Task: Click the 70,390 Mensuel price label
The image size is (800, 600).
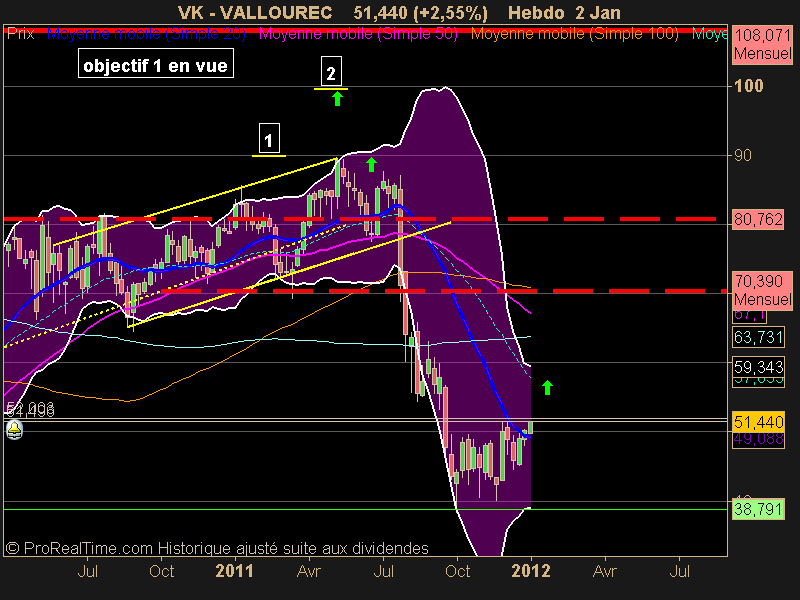Action: tap(762, 290)
